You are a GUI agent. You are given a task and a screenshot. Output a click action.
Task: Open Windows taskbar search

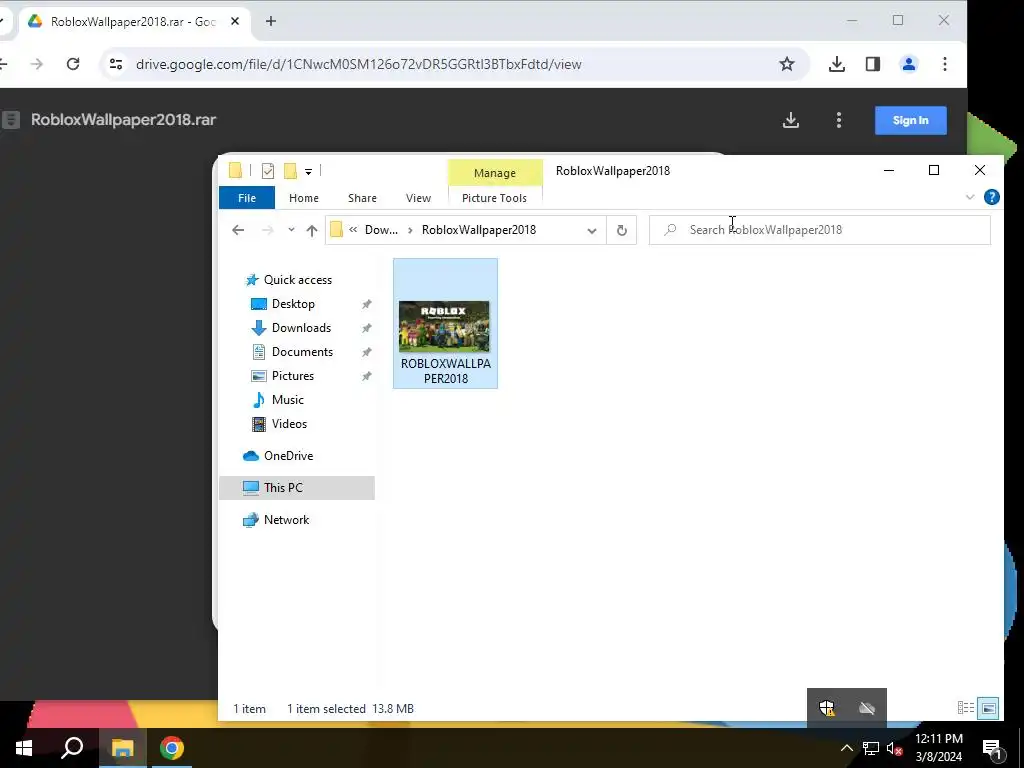pyautogui.click(x=72, y=748)
